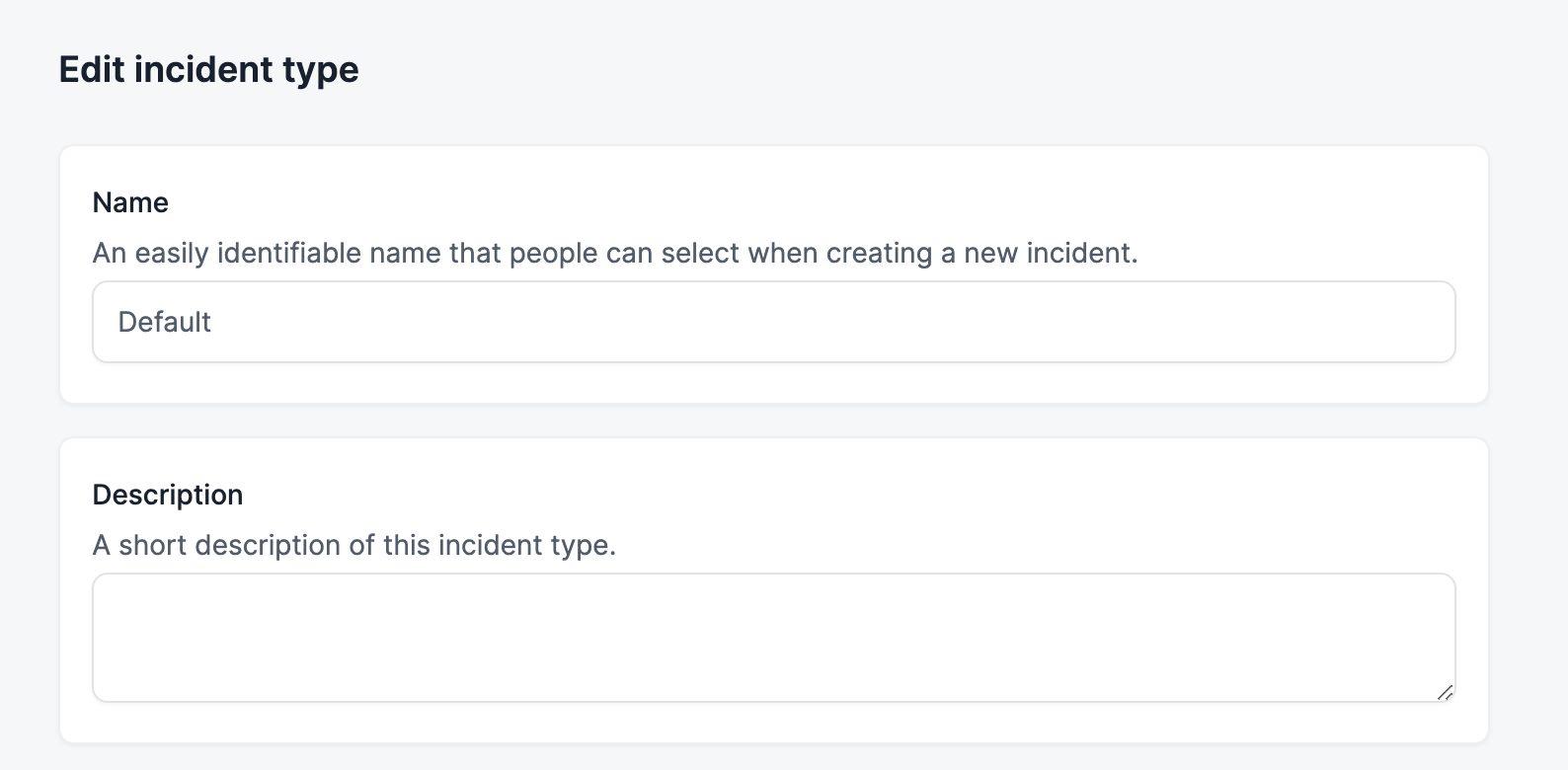The height and width of the screenshot is (770, 1568).
Task: Click the Name input containing "Default"
Action: point(773,322)
